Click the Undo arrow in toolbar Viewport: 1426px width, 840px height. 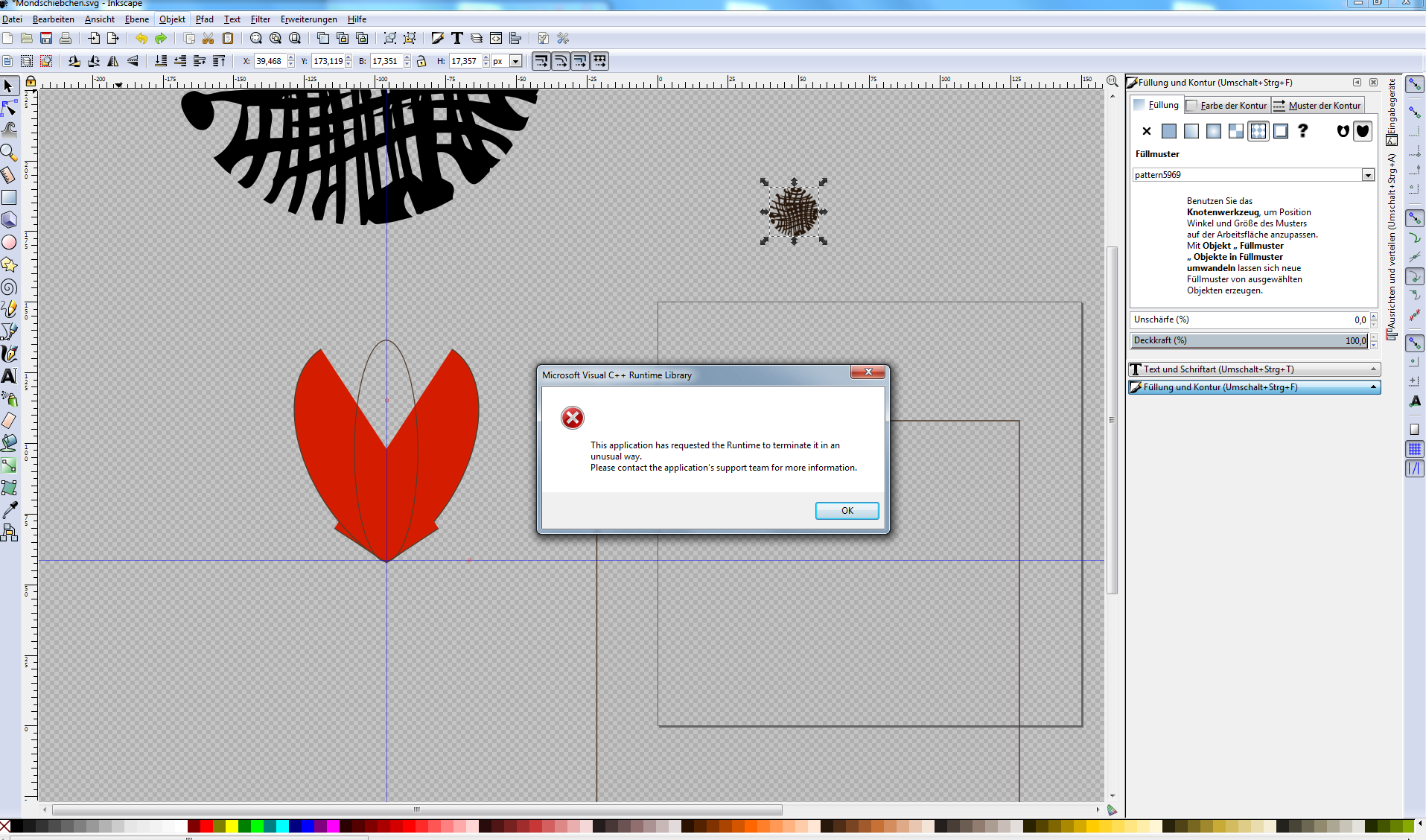click(x=141, y=39)
